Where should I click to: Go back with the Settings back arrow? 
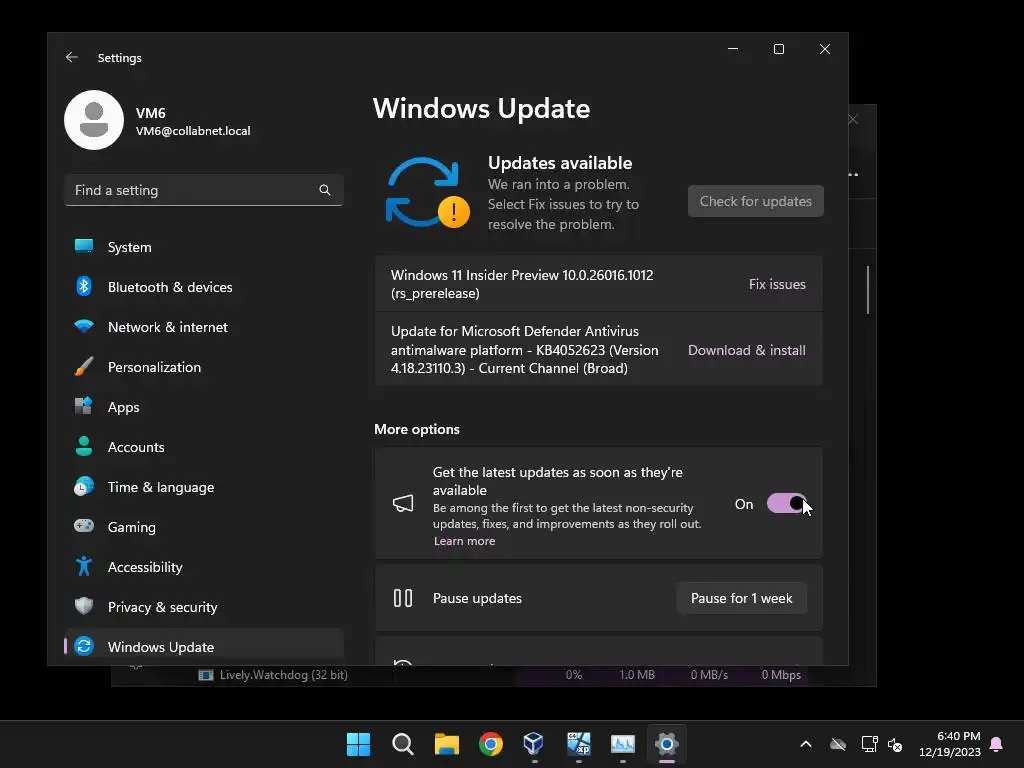tap(72, 57)
